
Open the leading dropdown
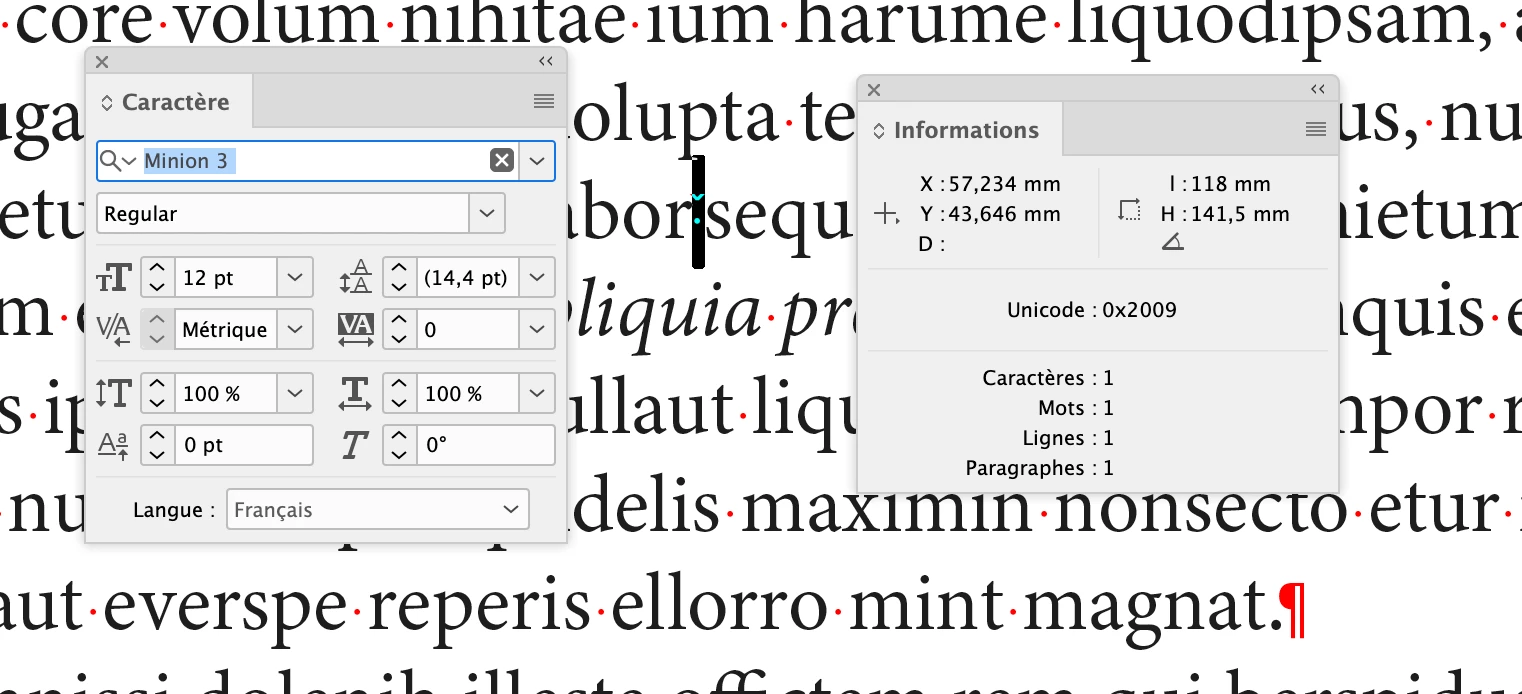[x=537, y=278]
